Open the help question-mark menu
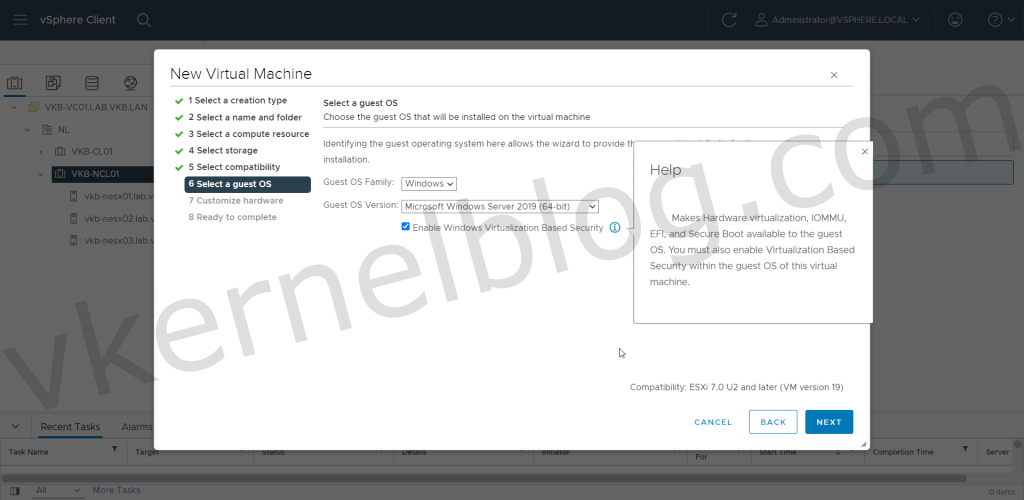This screenshot has width=1024, height=500. [x=1000, y=20]
